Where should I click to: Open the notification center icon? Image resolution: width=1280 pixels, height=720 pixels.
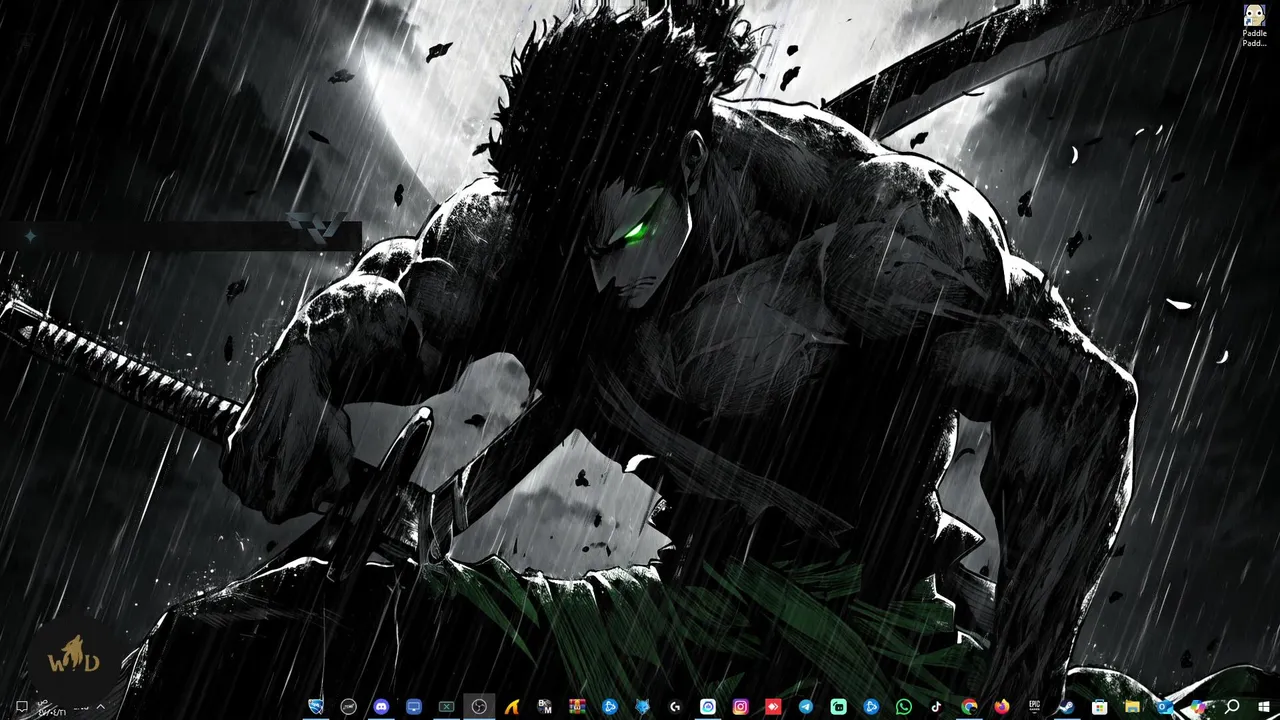point(21,707)
